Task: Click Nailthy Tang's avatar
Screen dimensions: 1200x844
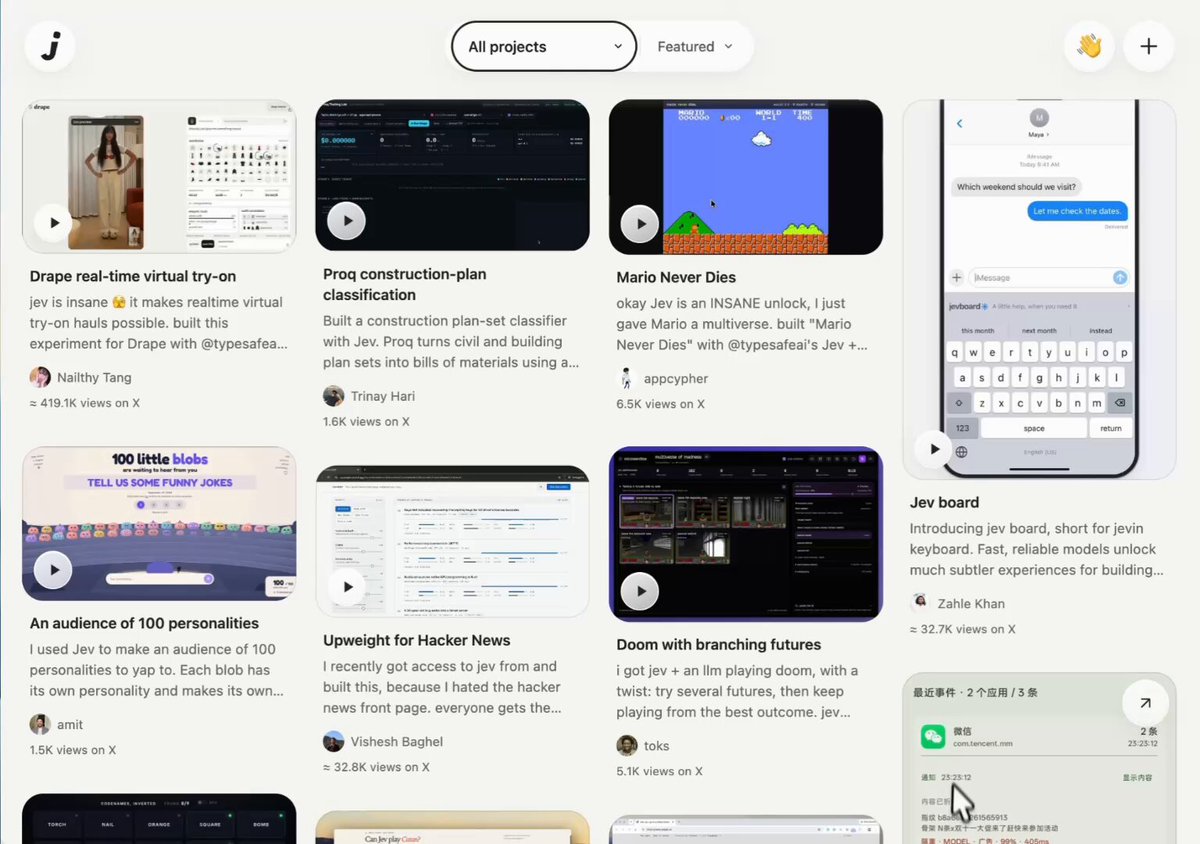Action: pyautogui.click(x=40, y=377)
